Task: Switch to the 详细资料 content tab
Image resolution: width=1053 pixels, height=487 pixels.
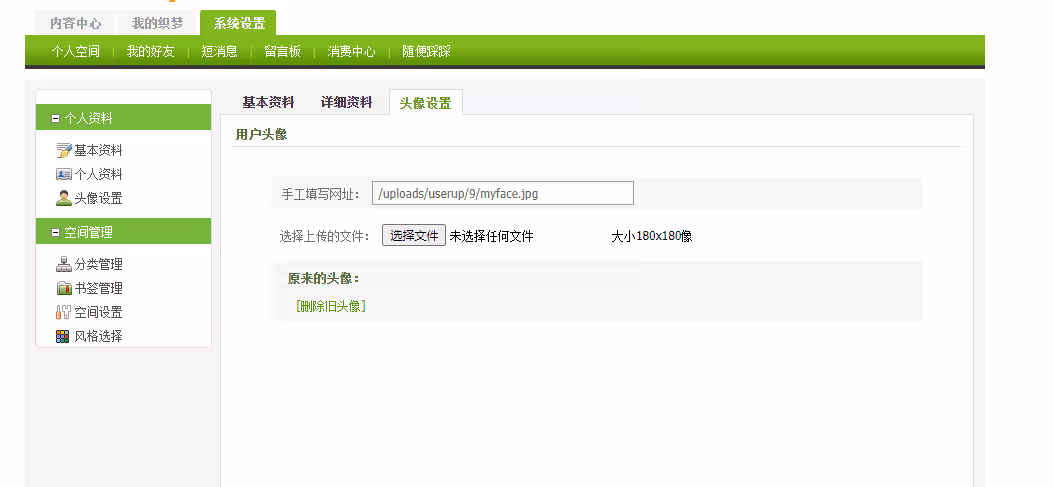Action: coord(346,102)
